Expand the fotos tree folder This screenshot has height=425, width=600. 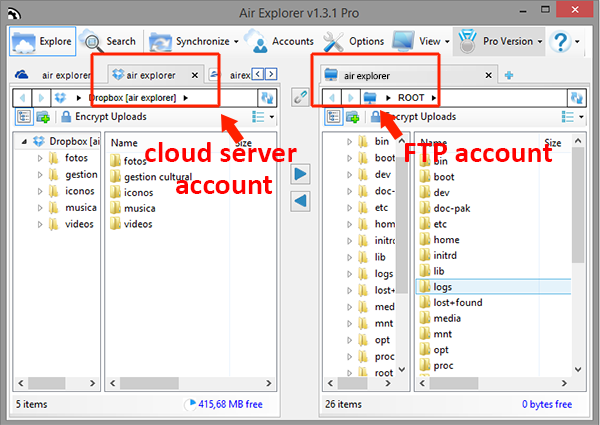pyautogui.click(x=40, y=158)
